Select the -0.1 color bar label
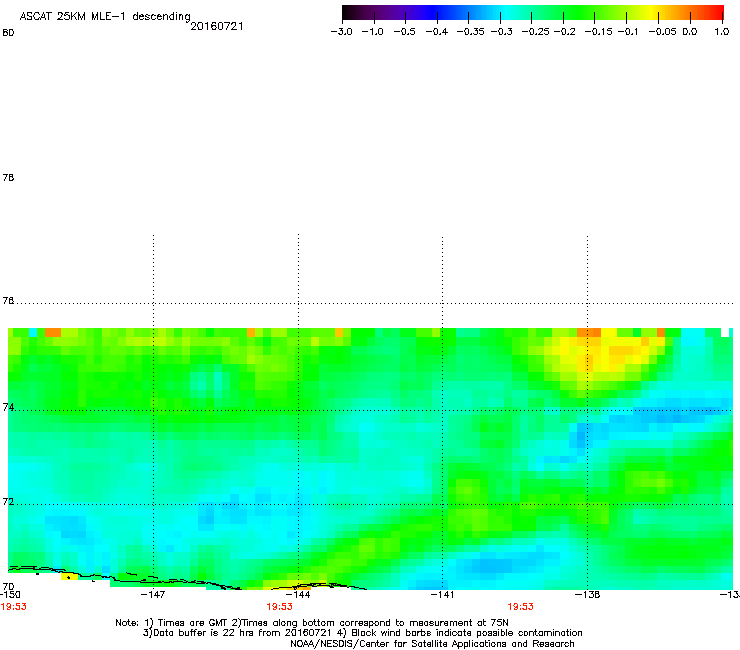 coord(627,32)
